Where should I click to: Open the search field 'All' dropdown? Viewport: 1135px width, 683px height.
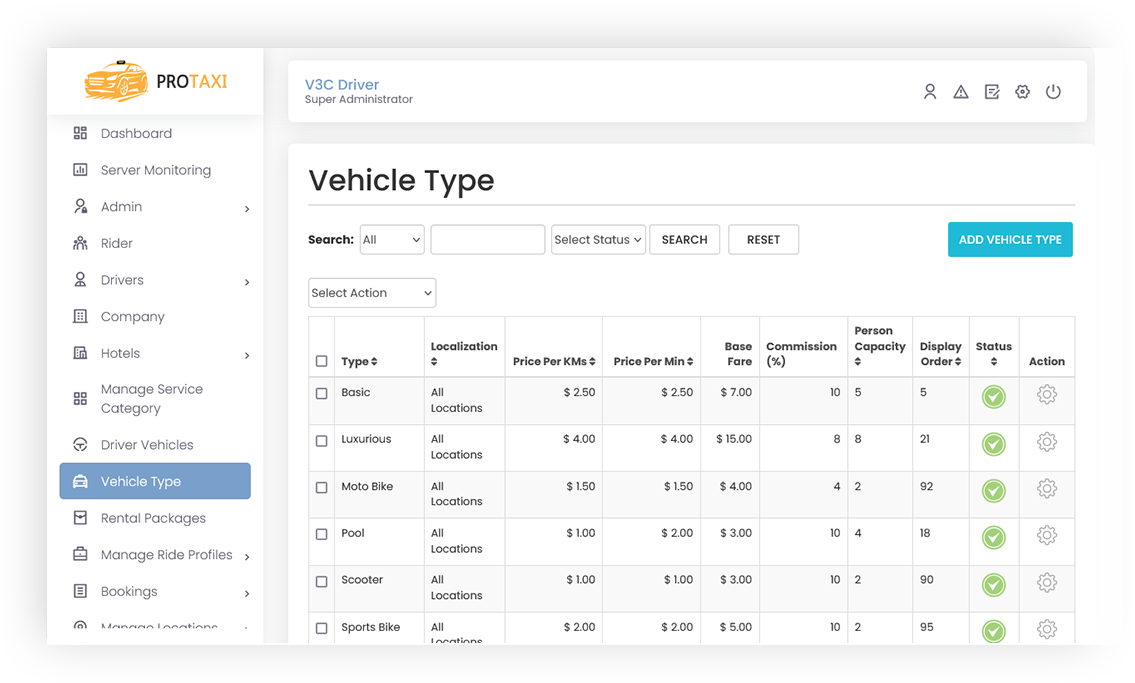click(392, 239)
